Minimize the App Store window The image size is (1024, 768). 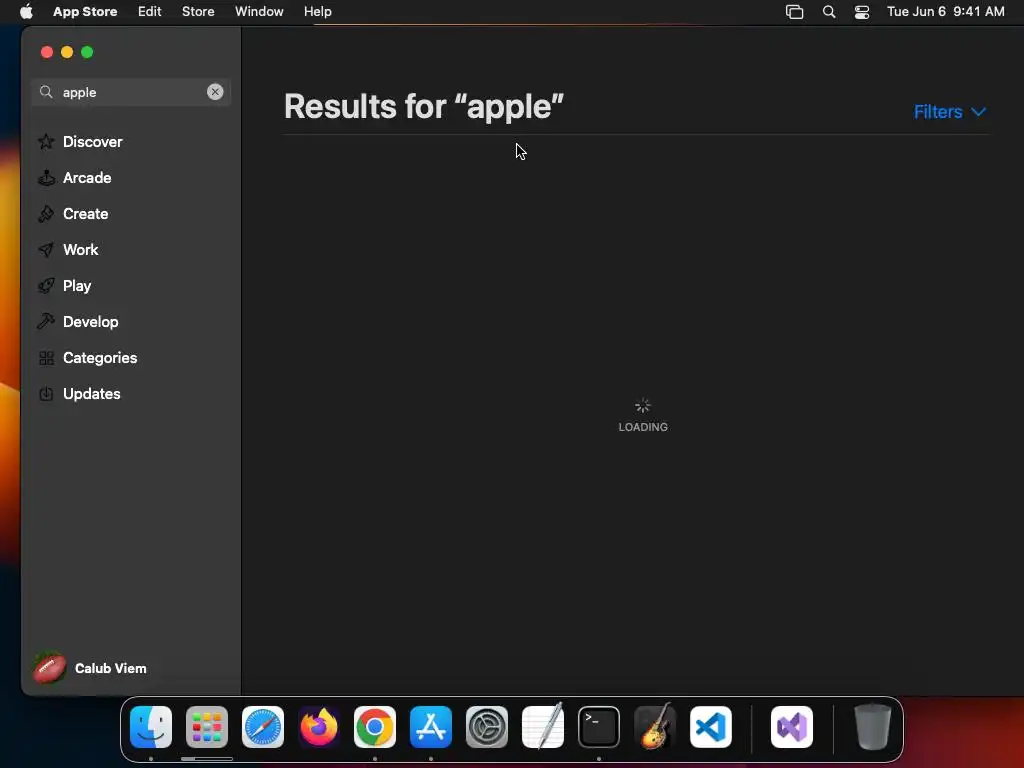67,52
